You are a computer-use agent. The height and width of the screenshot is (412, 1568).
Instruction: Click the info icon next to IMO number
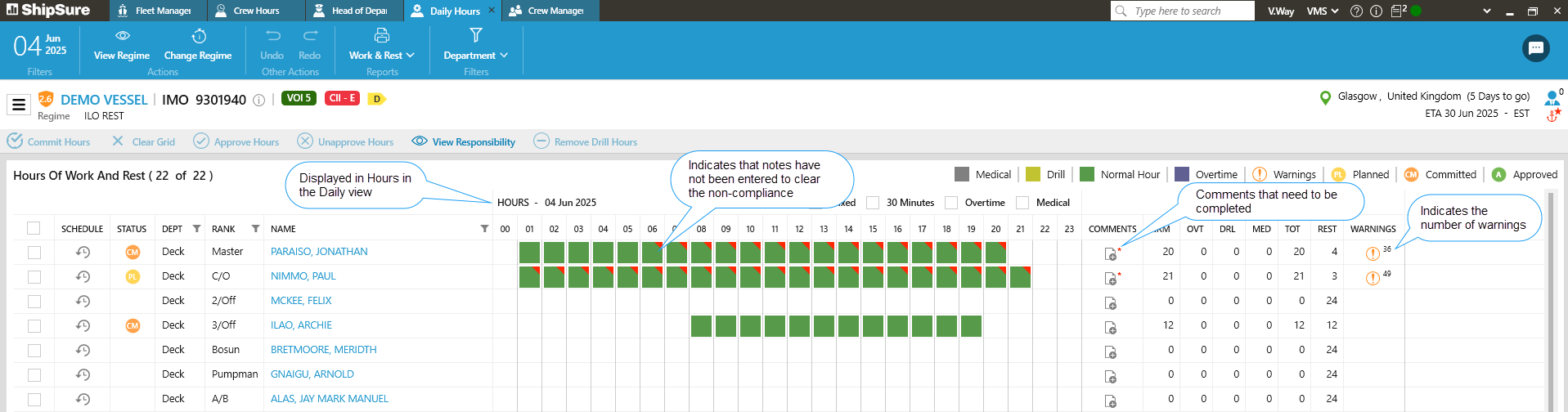pyautogui.click(x=258, y=100)
